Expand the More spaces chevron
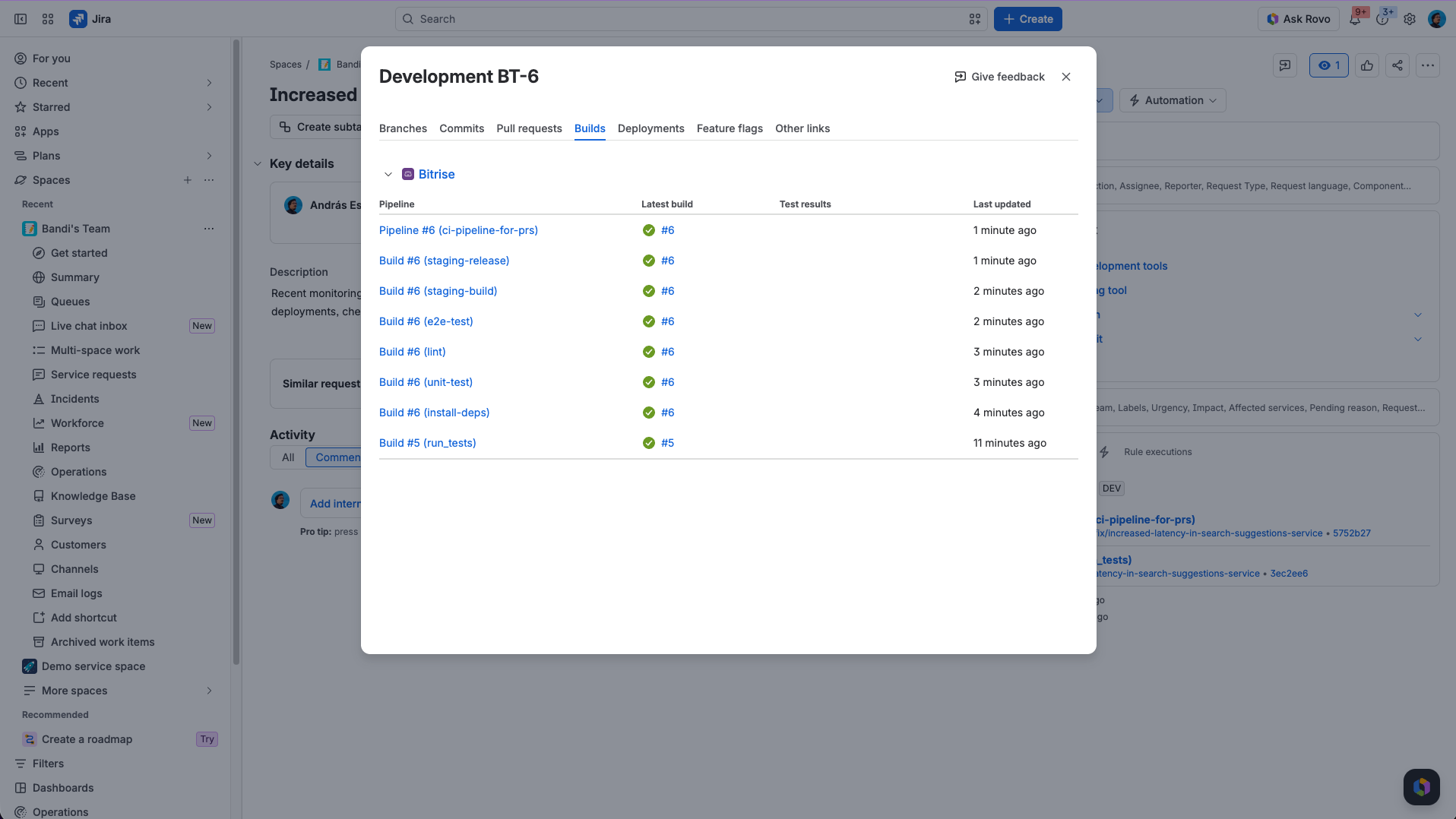The image size is (1456, 819). click(x=209, y=691)
